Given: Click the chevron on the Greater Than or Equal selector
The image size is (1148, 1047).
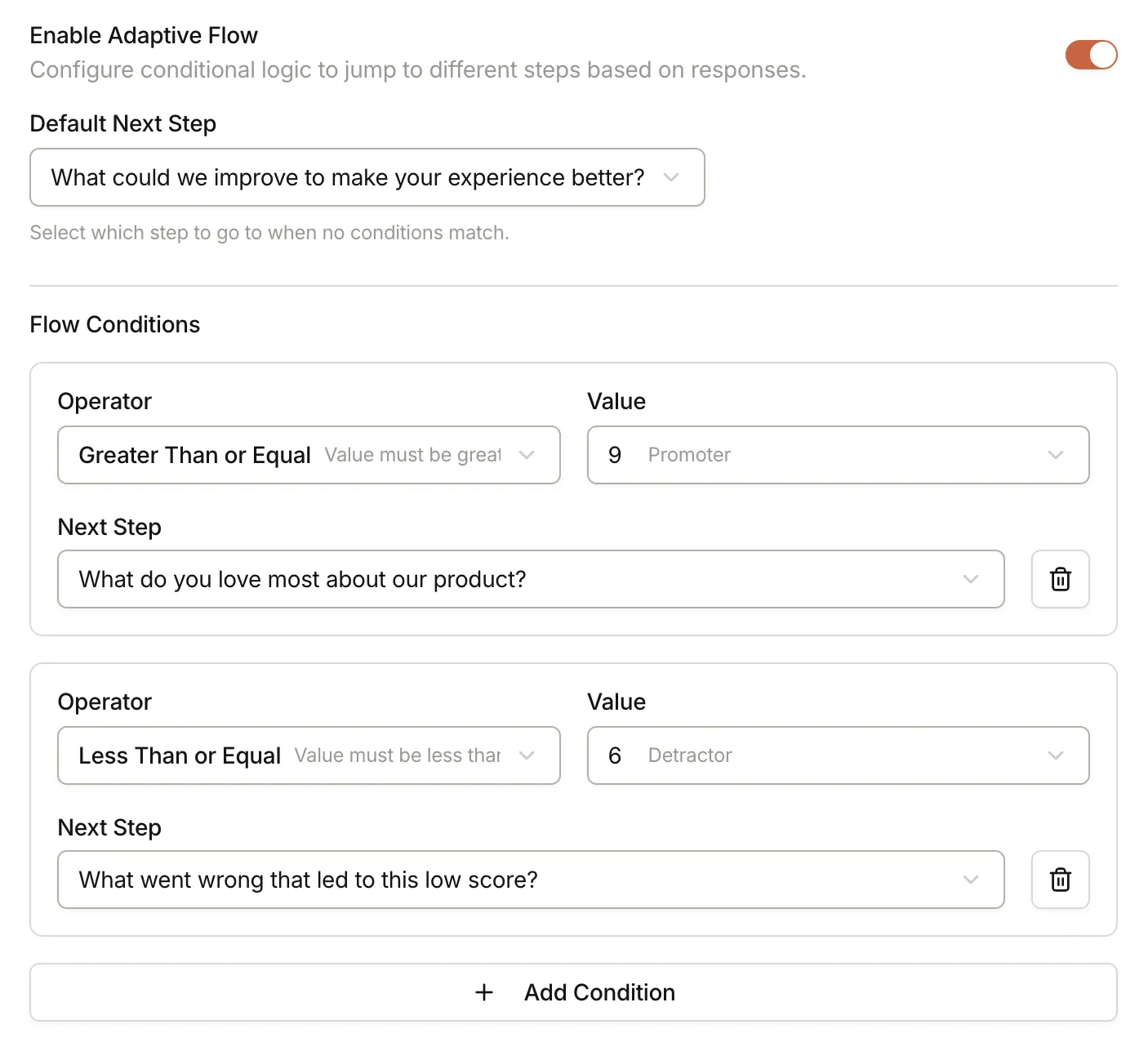Looking at the screenshot, I should pos(527,455).
